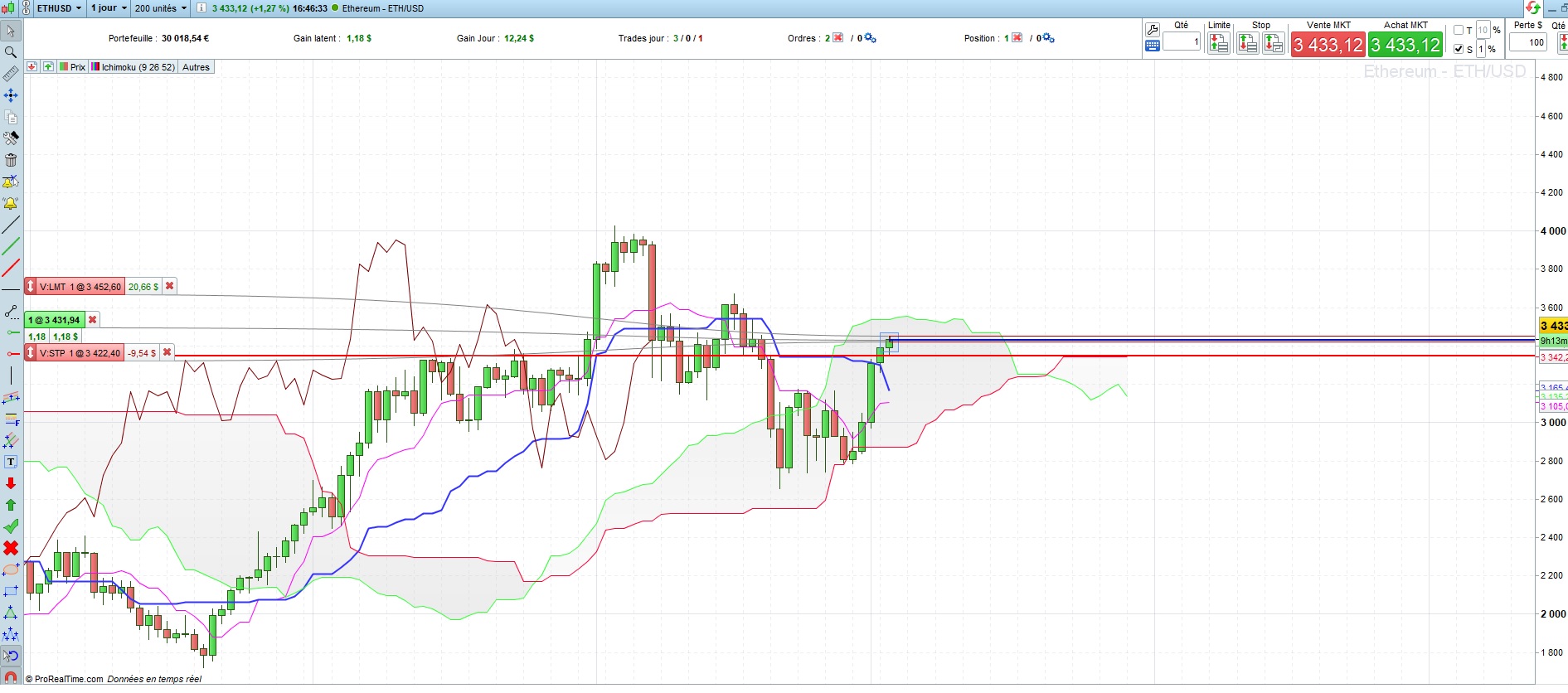This screenshot has width=1568, height=693.
Task: Click the Qté quantity input field
Action: 1182,41
